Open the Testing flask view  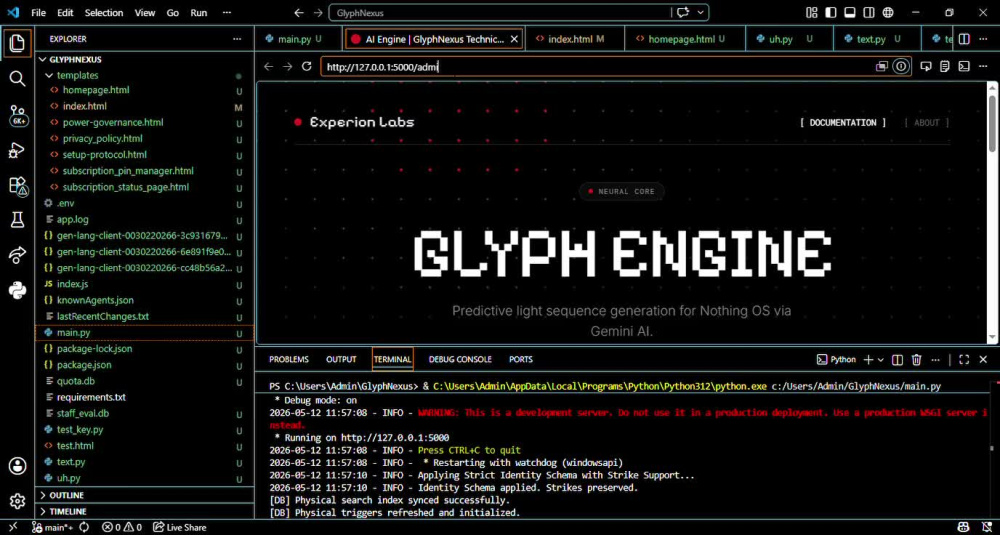point(17,221)
